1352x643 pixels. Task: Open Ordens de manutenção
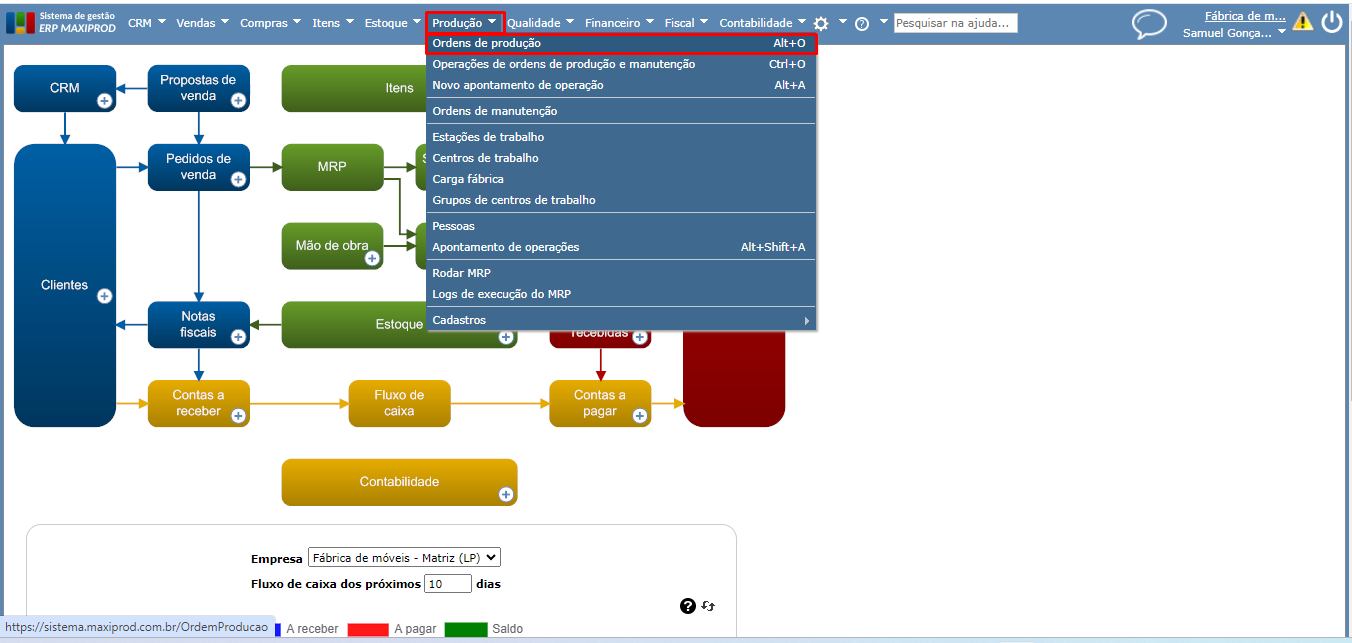[x=621, y=111]
